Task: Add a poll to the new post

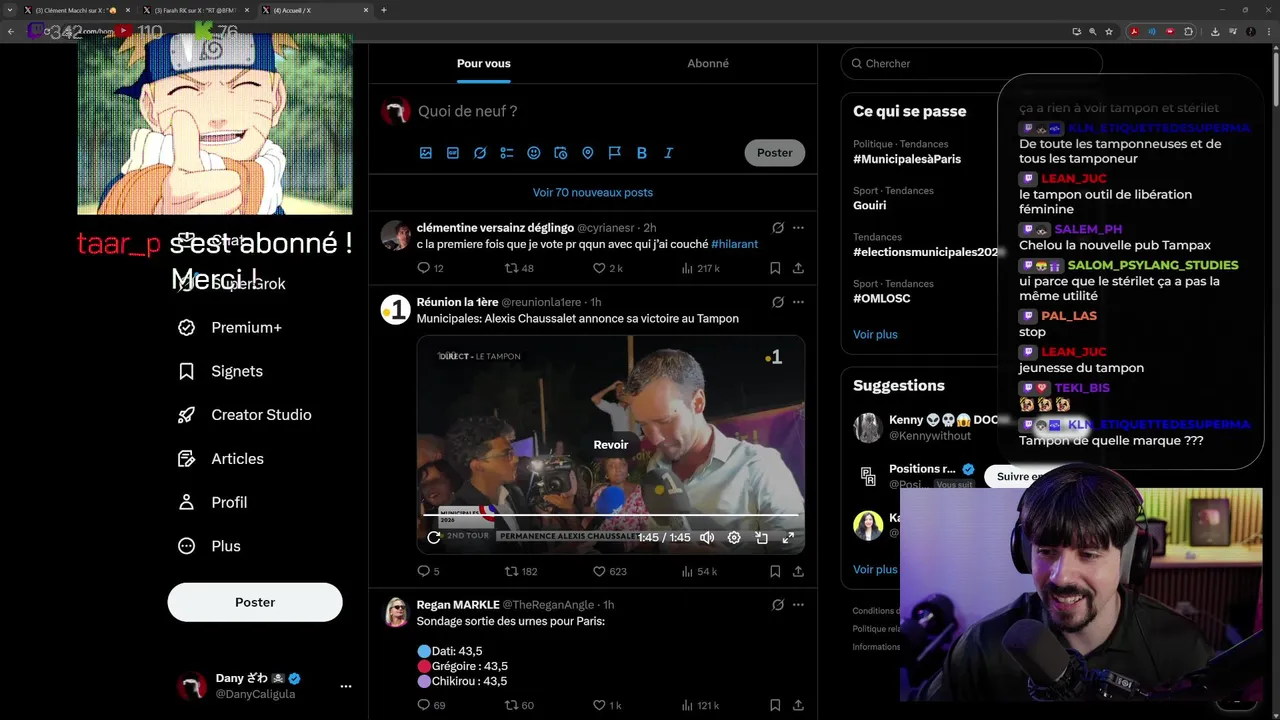Action: [507, 153]
